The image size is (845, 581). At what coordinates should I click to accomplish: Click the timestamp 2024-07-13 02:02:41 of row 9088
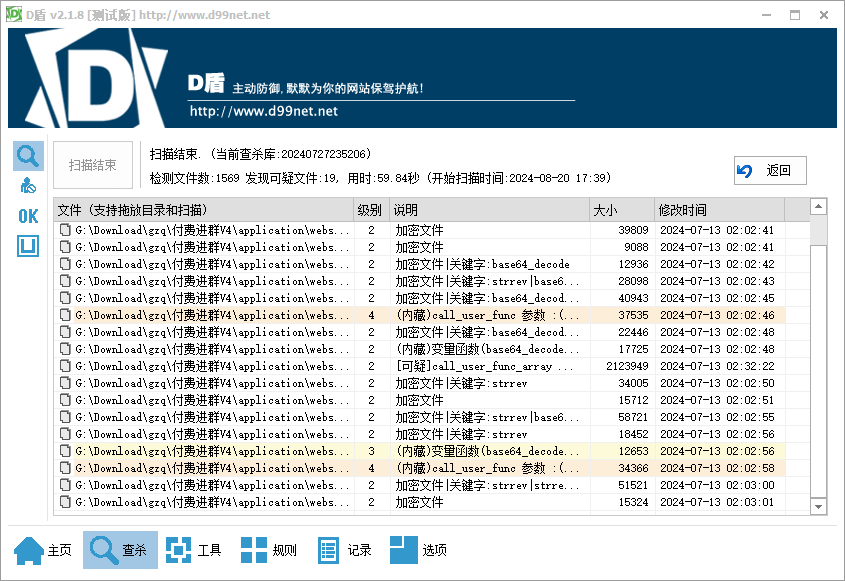[717, 247]
